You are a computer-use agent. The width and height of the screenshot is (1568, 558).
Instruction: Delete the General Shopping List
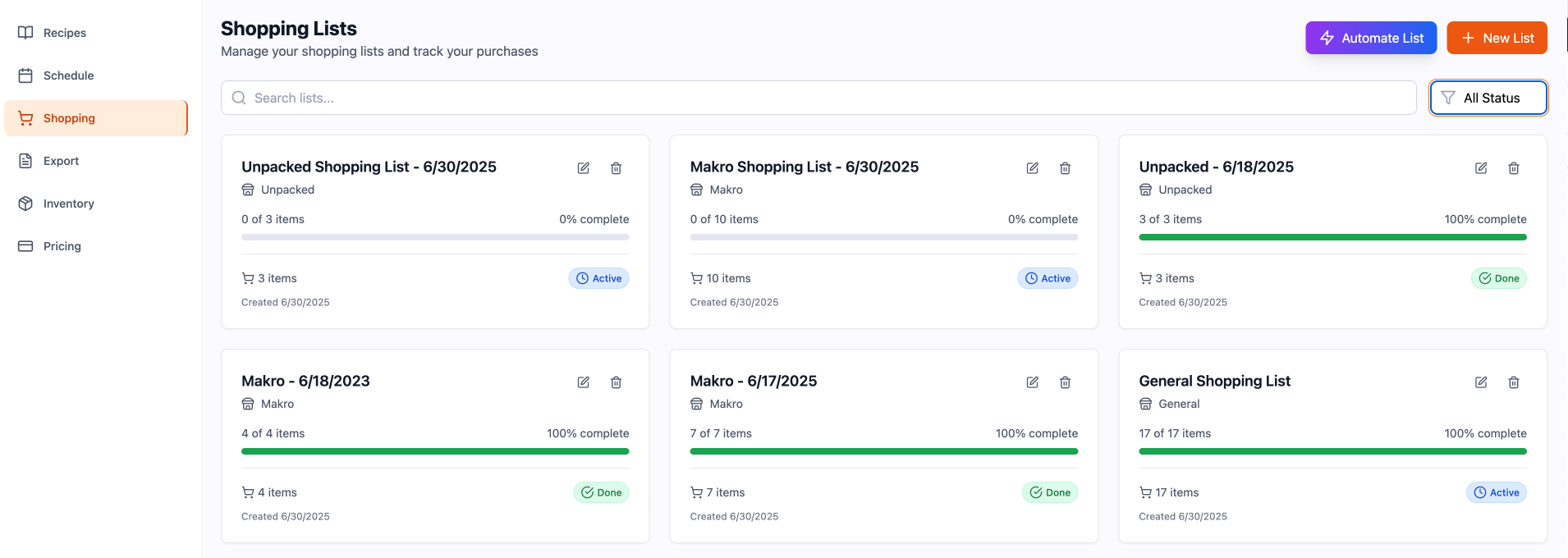1514,382
